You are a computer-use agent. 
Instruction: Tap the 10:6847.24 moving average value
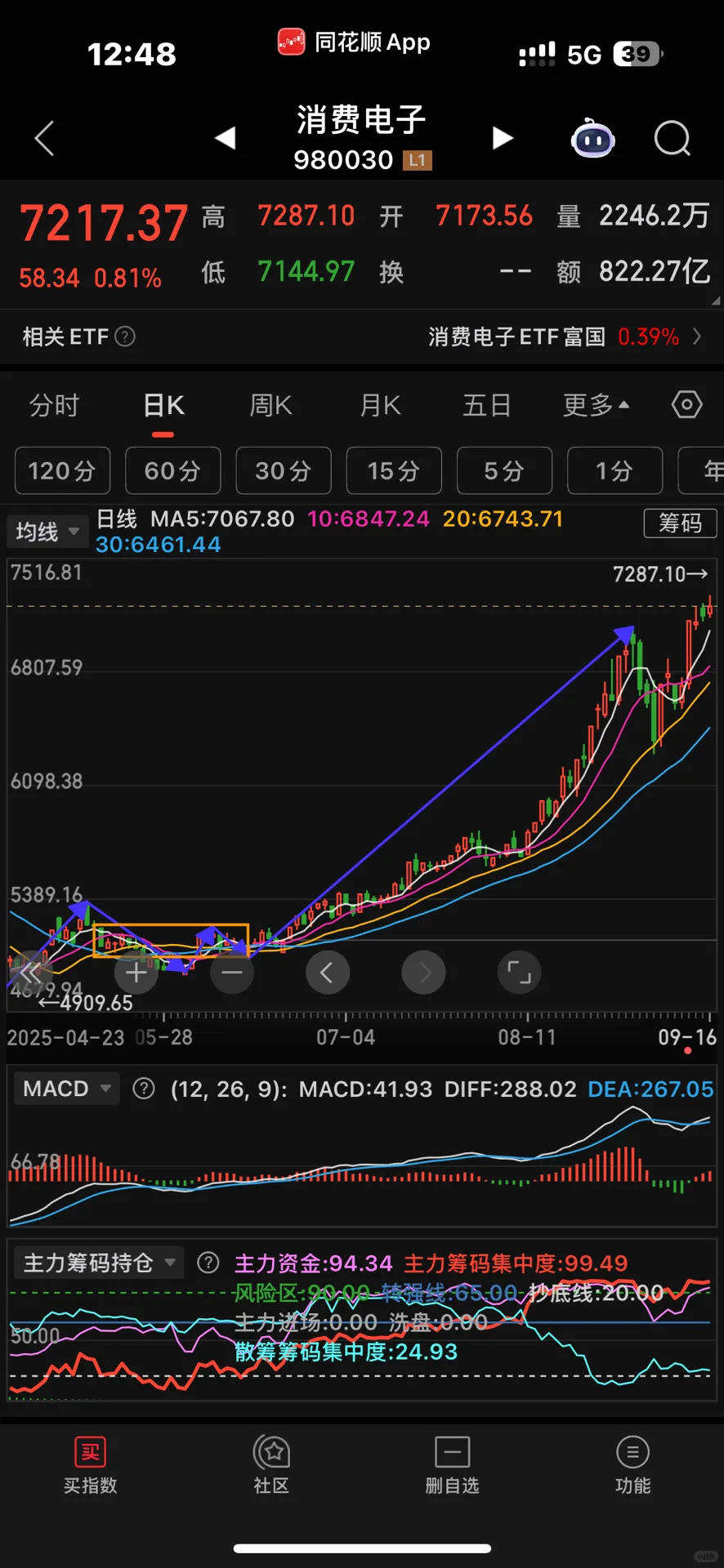click(369, 519)
